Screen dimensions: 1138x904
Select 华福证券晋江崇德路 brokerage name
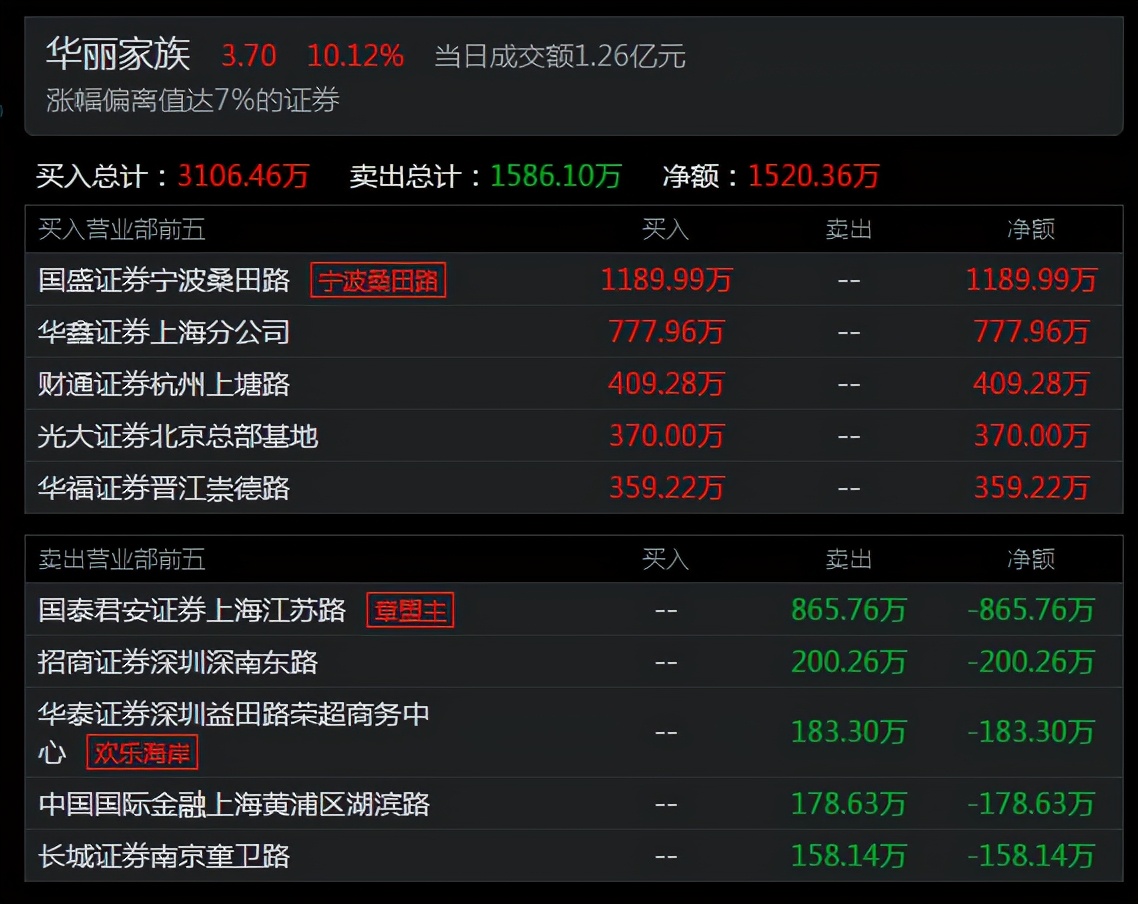coord(164,488)
